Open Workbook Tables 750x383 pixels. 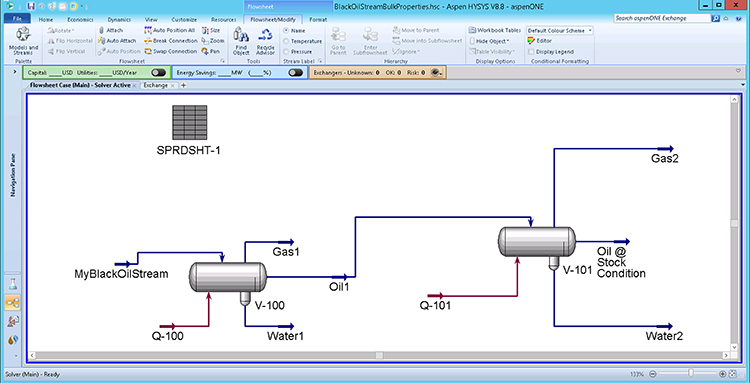(495, 30)
